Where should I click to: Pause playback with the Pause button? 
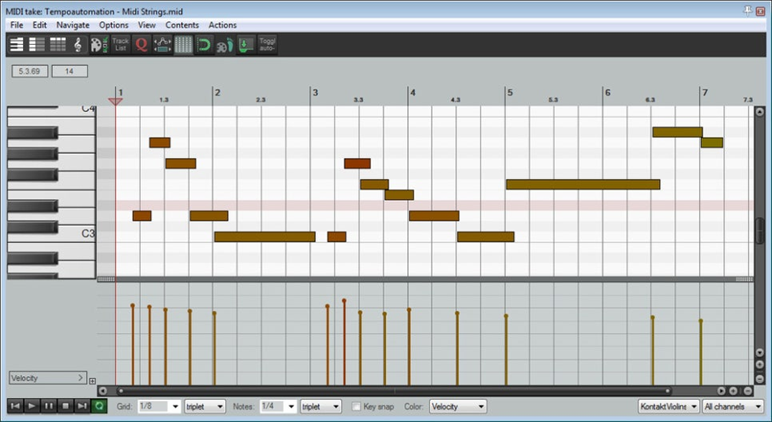(49, 406)
